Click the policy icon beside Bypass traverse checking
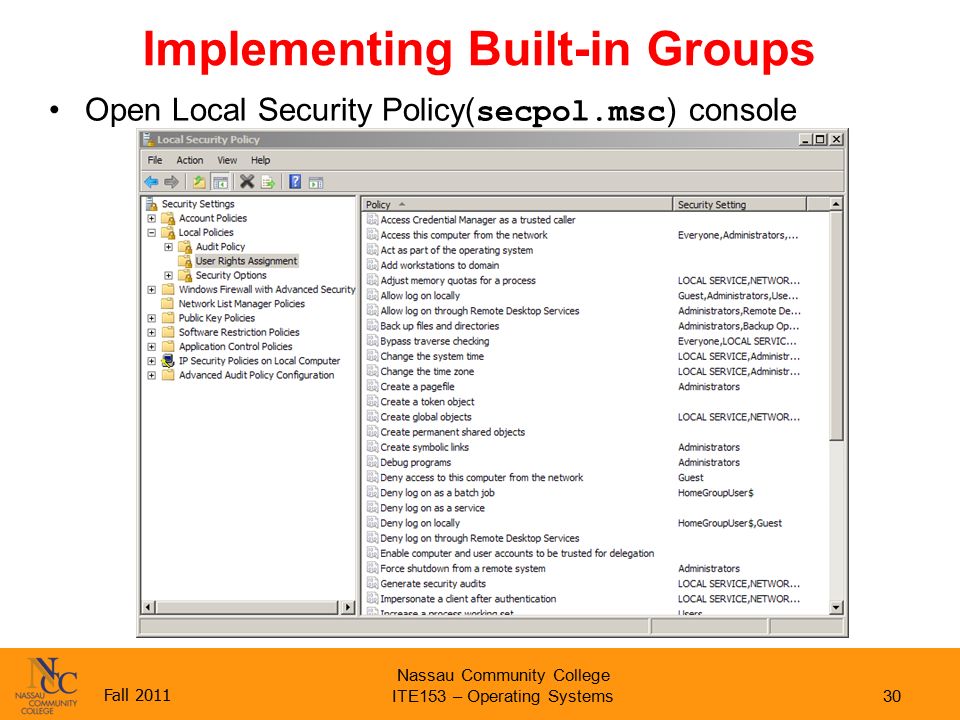This screenshot has height=720, width=960. click(372, 341)
